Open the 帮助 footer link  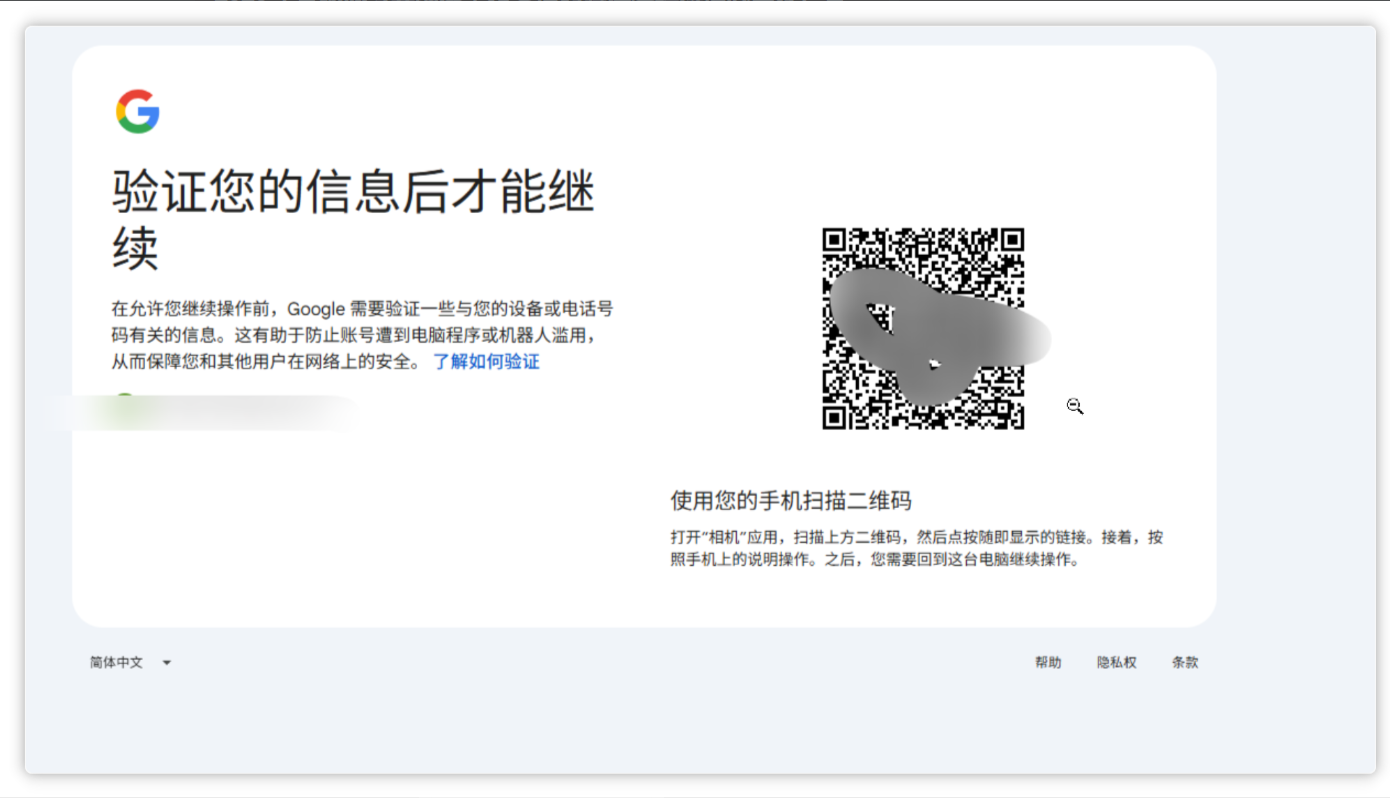[x=1048, y=662]
